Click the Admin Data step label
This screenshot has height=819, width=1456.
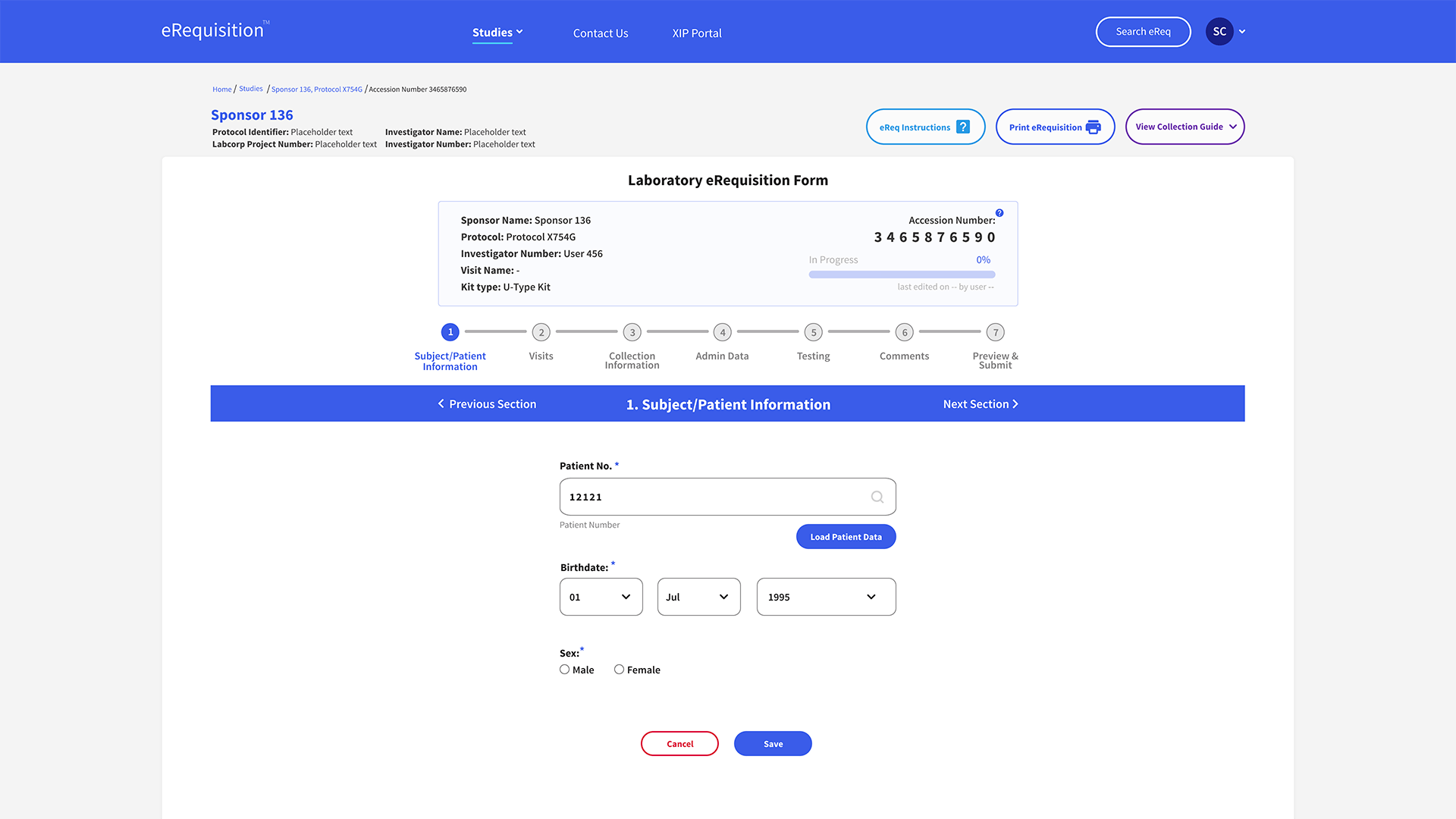[722, 356]
